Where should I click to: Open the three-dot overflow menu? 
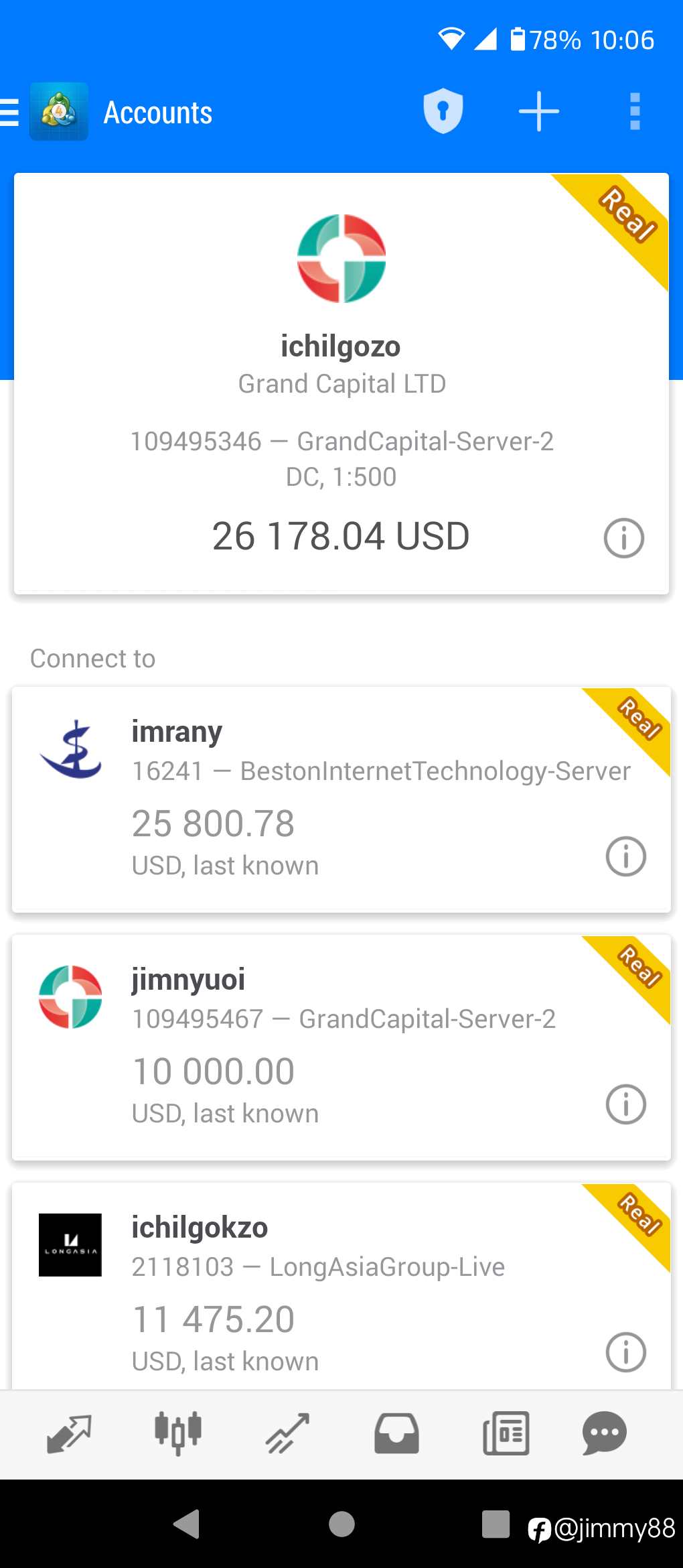click(635, 111)
